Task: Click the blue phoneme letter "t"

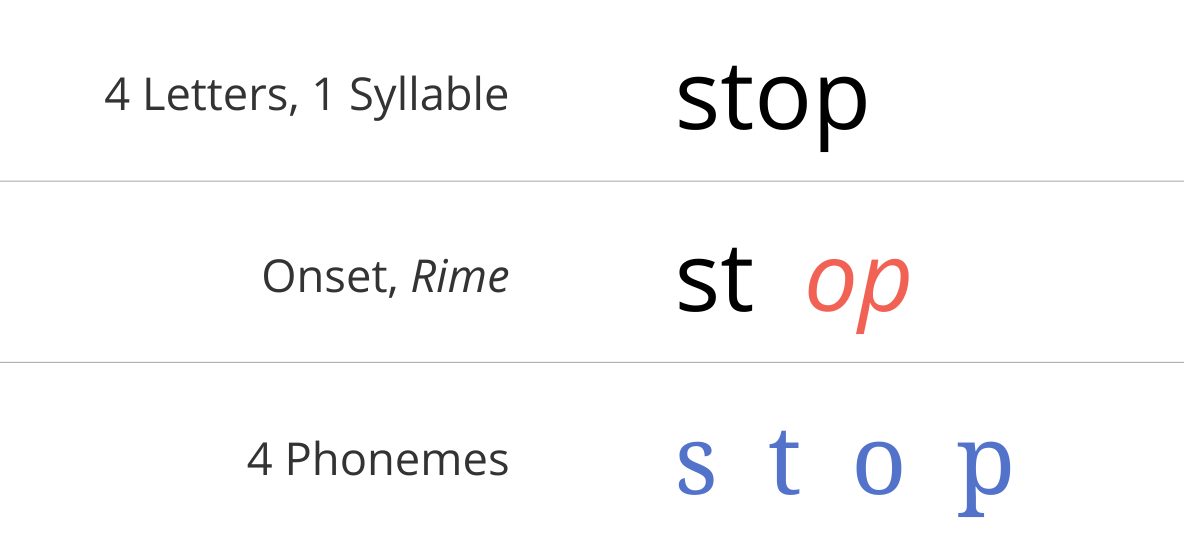Action: (x=785, y=461)
